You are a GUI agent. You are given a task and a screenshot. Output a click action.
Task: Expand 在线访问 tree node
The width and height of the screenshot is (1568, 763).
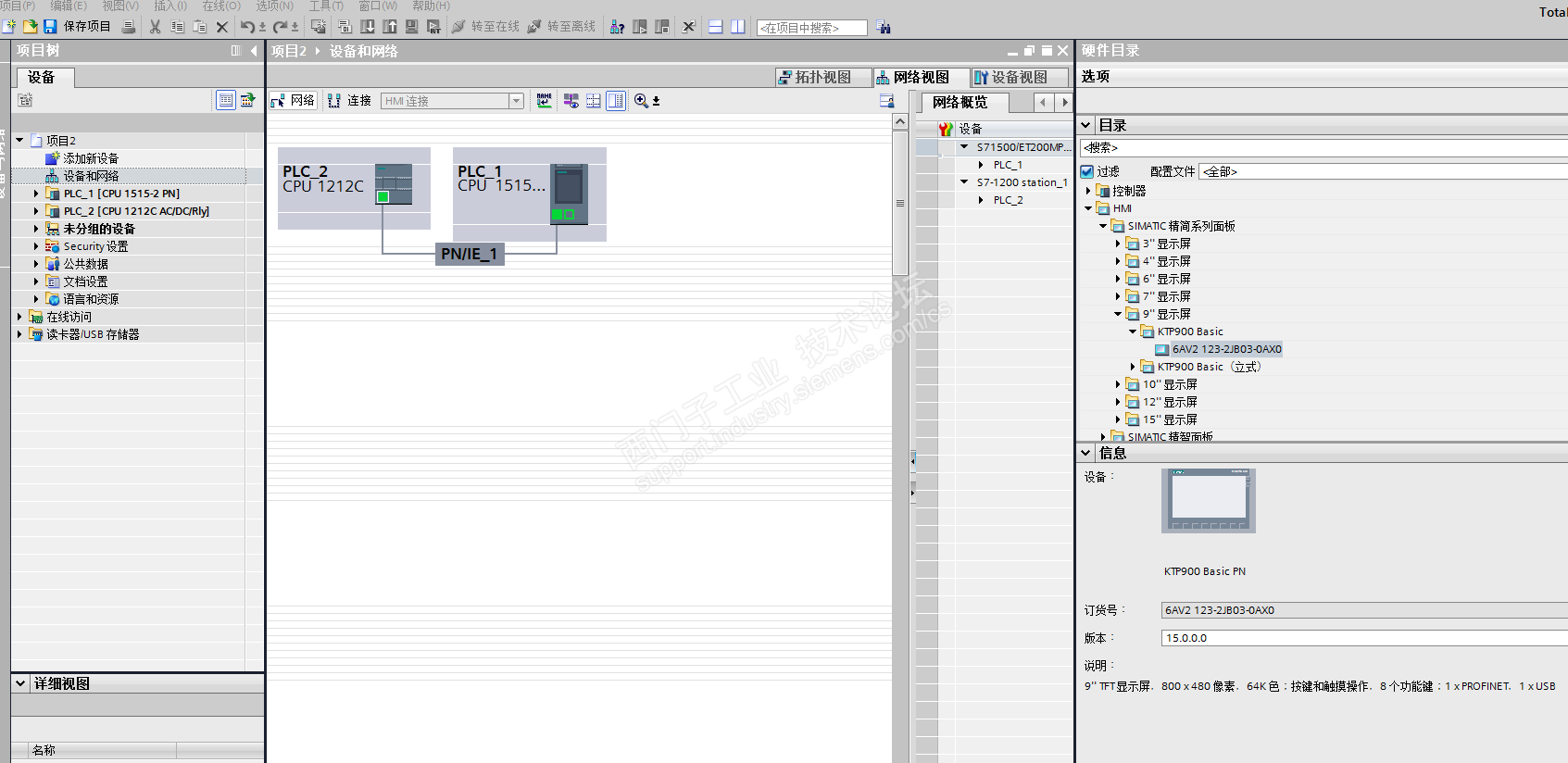(19, 317)
